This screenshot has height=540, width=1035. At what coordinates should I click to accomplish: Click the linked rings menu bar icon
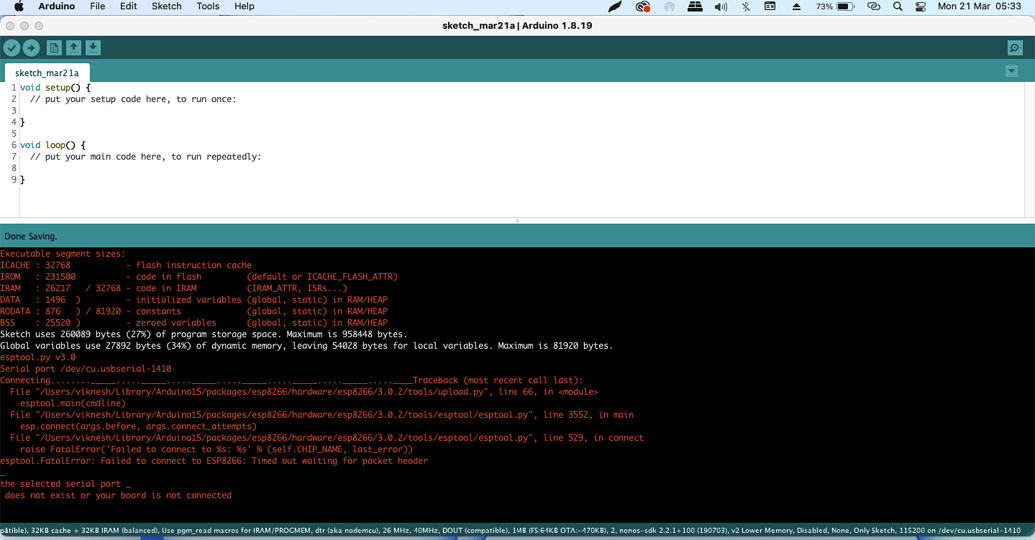click(874, 7)
